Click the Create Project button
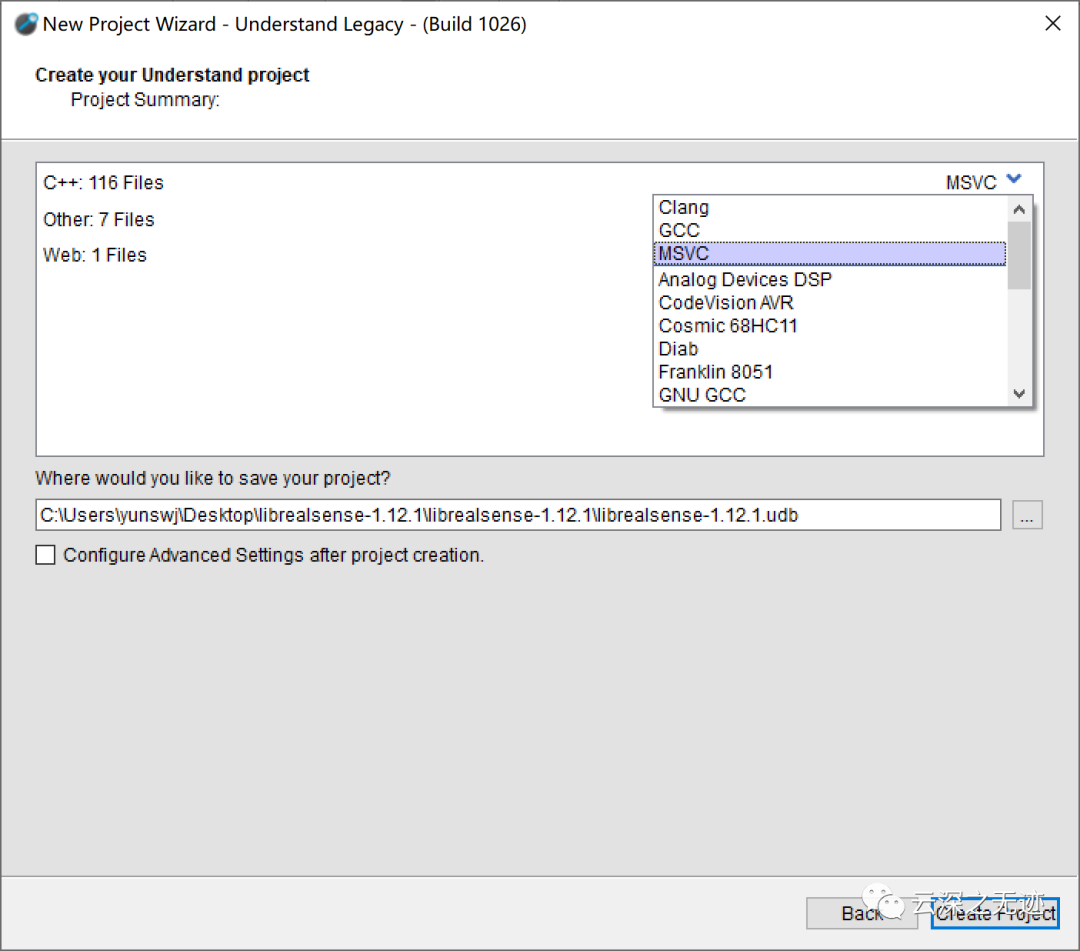The width and height of the screenshot is (1080, 951). coord(995,913)
